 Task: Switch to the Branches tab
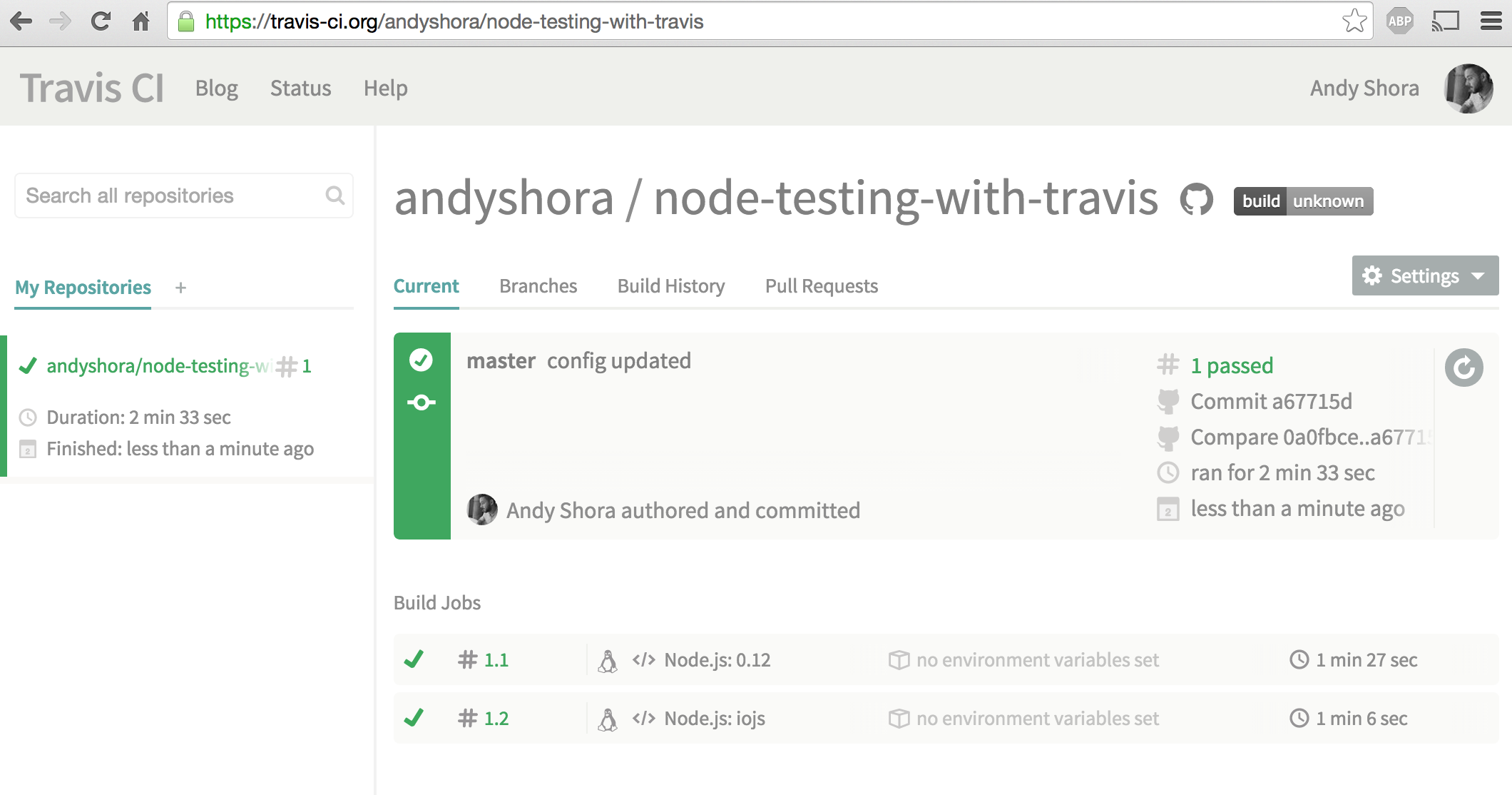pos(538,286)
